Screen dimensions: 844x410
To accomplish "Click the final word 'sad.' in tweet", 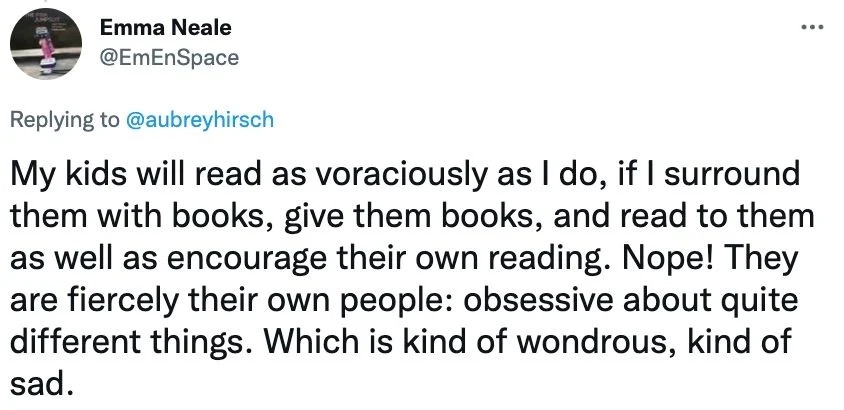I will [41, 383].
